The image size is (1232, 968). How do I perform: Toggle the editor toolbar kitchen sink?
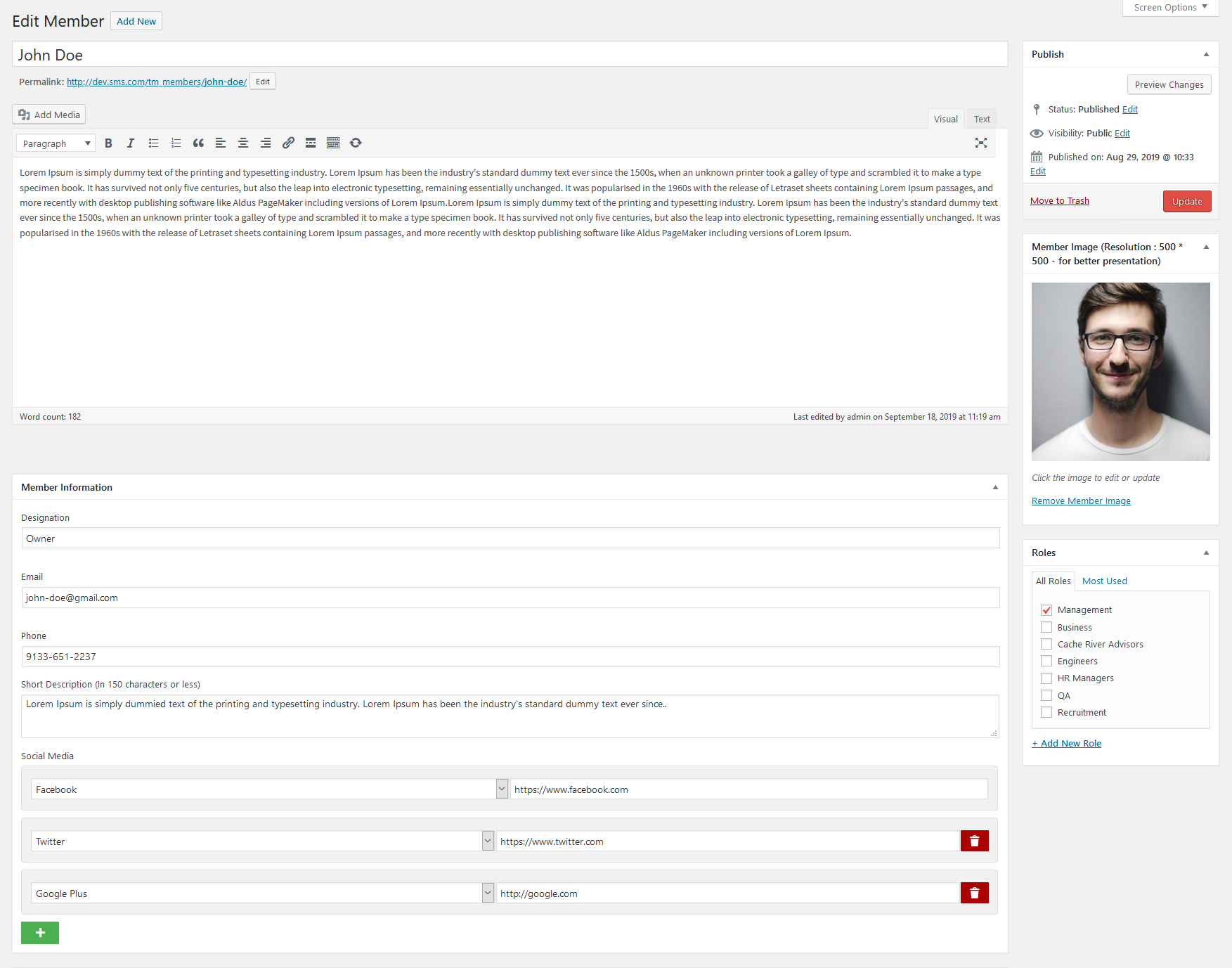point(333,143)
